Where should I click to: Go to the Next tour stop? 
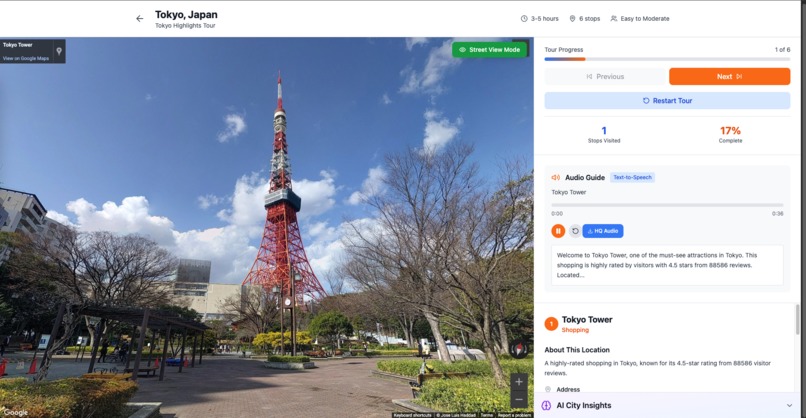point(729,77)
